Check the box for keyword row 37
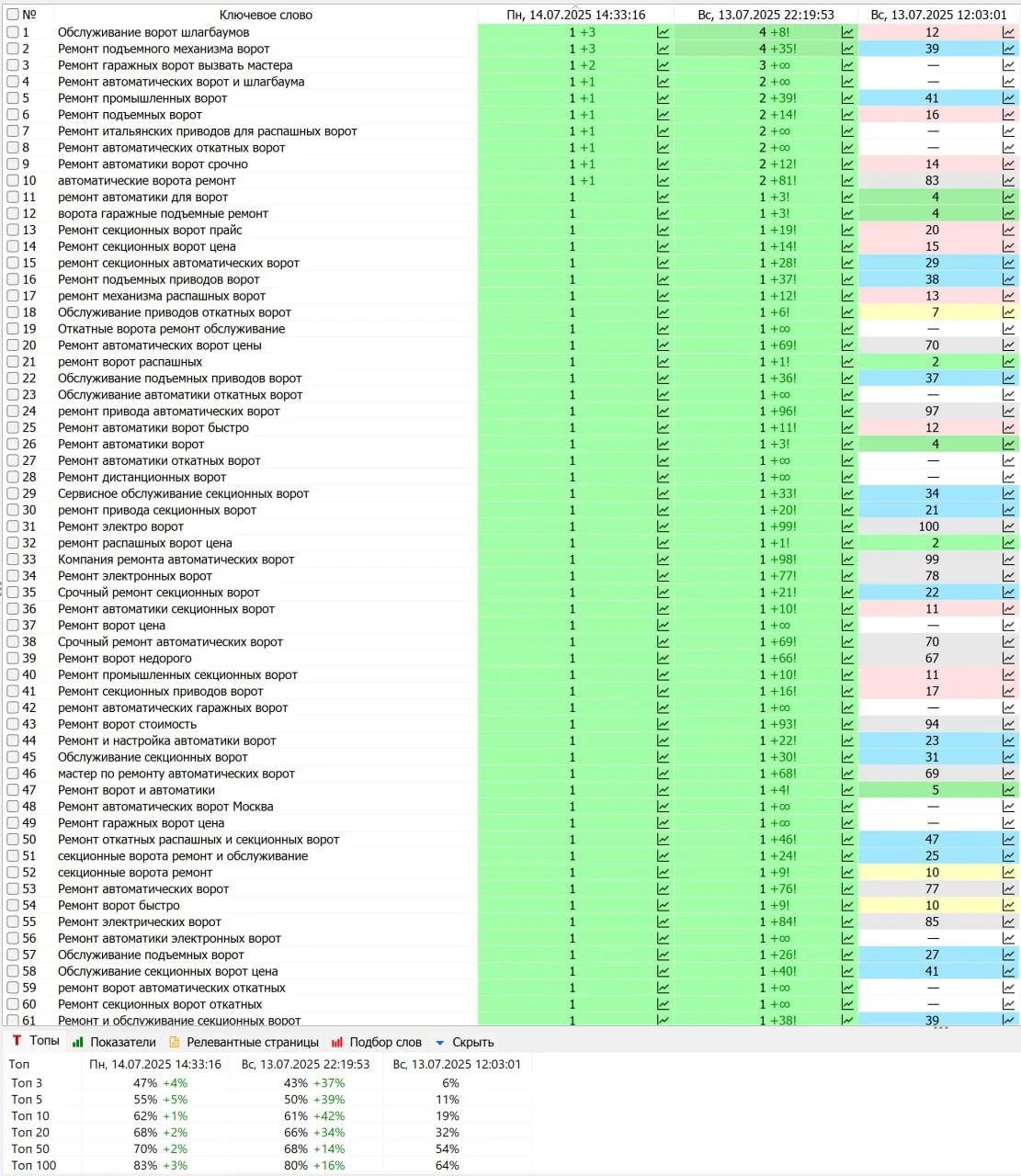The image size is (1021, 1176). point(13,626)
